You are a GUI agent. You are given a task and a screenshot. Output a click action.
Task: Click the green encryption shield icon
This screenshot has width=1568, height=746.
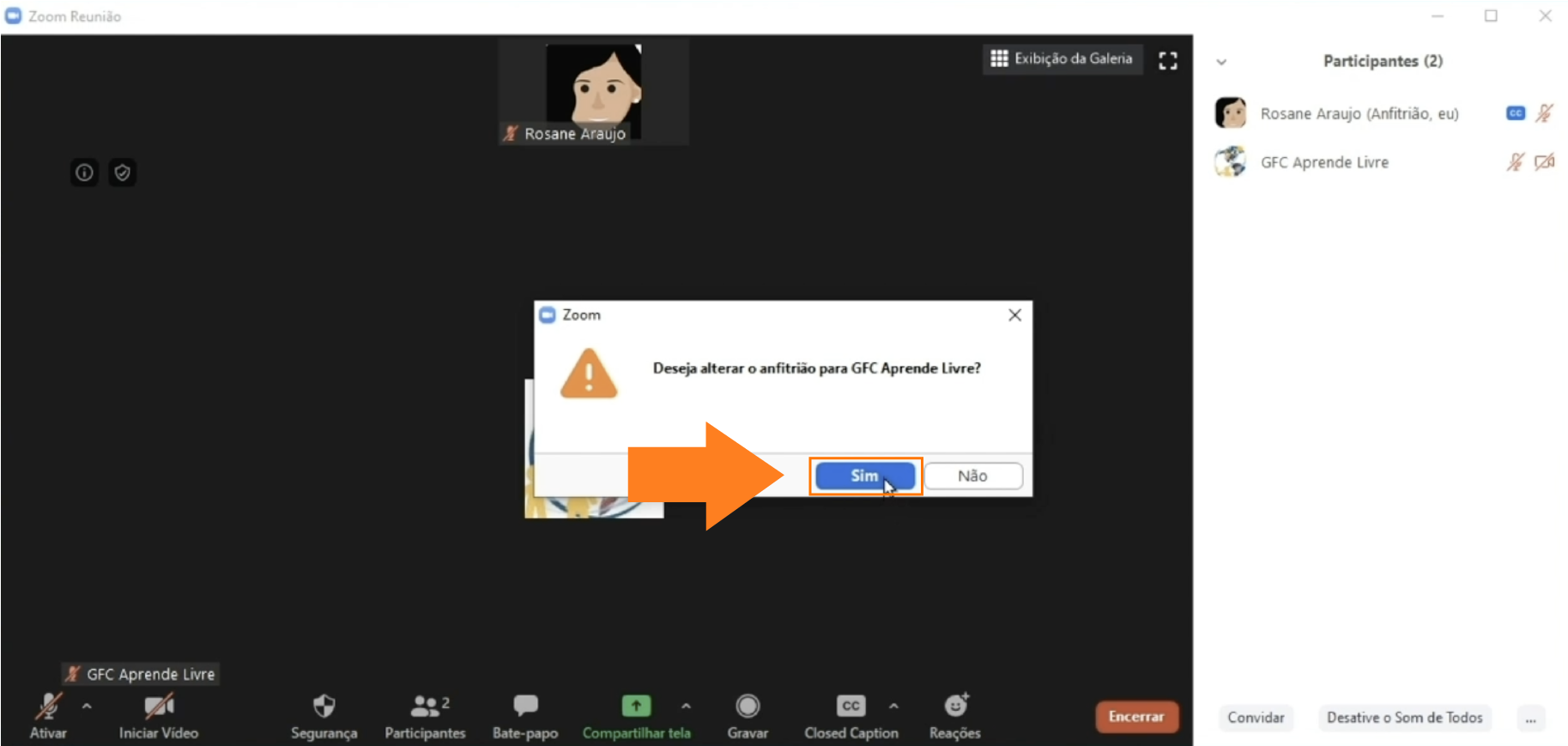tap(122, 173)
